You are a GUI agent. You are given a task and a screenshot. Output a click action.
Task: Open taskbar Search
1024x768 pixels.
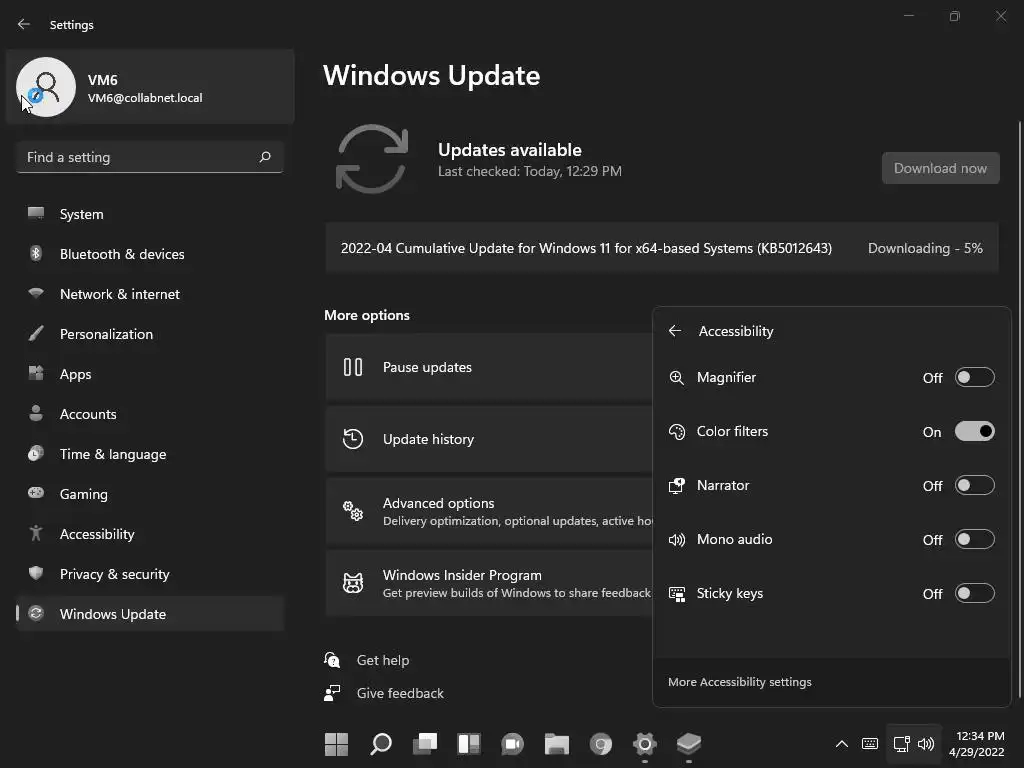[x=381, y=744]
